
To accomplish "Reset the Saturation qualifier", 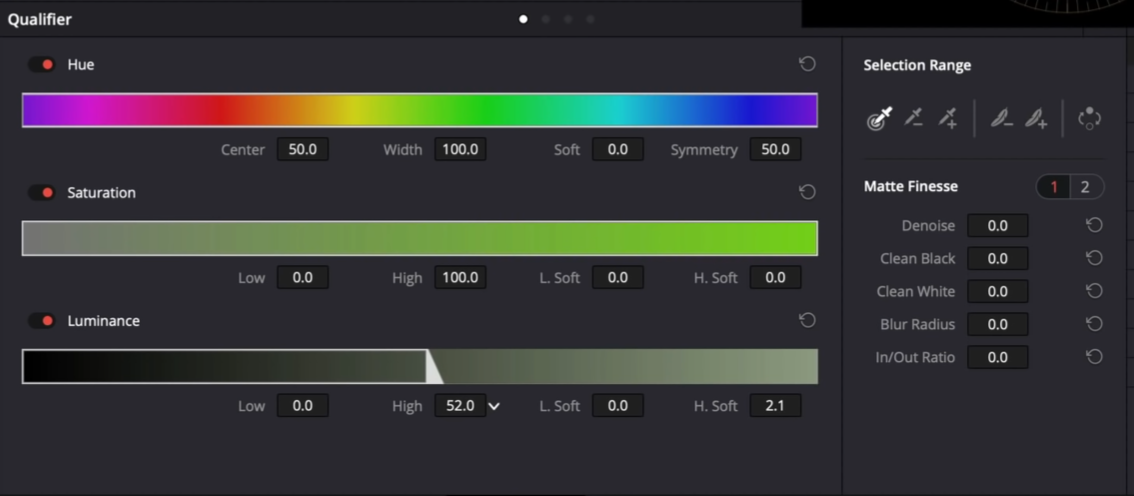I will point(807,192).
